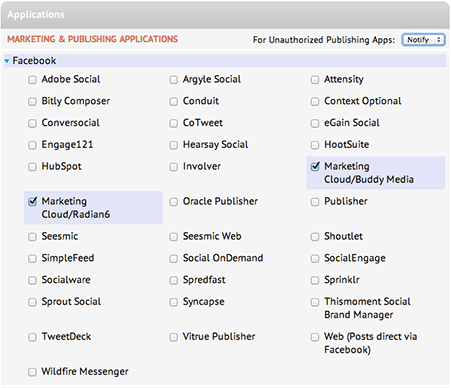
Task: Check the Argyle Social box
Action: point(174,80)
